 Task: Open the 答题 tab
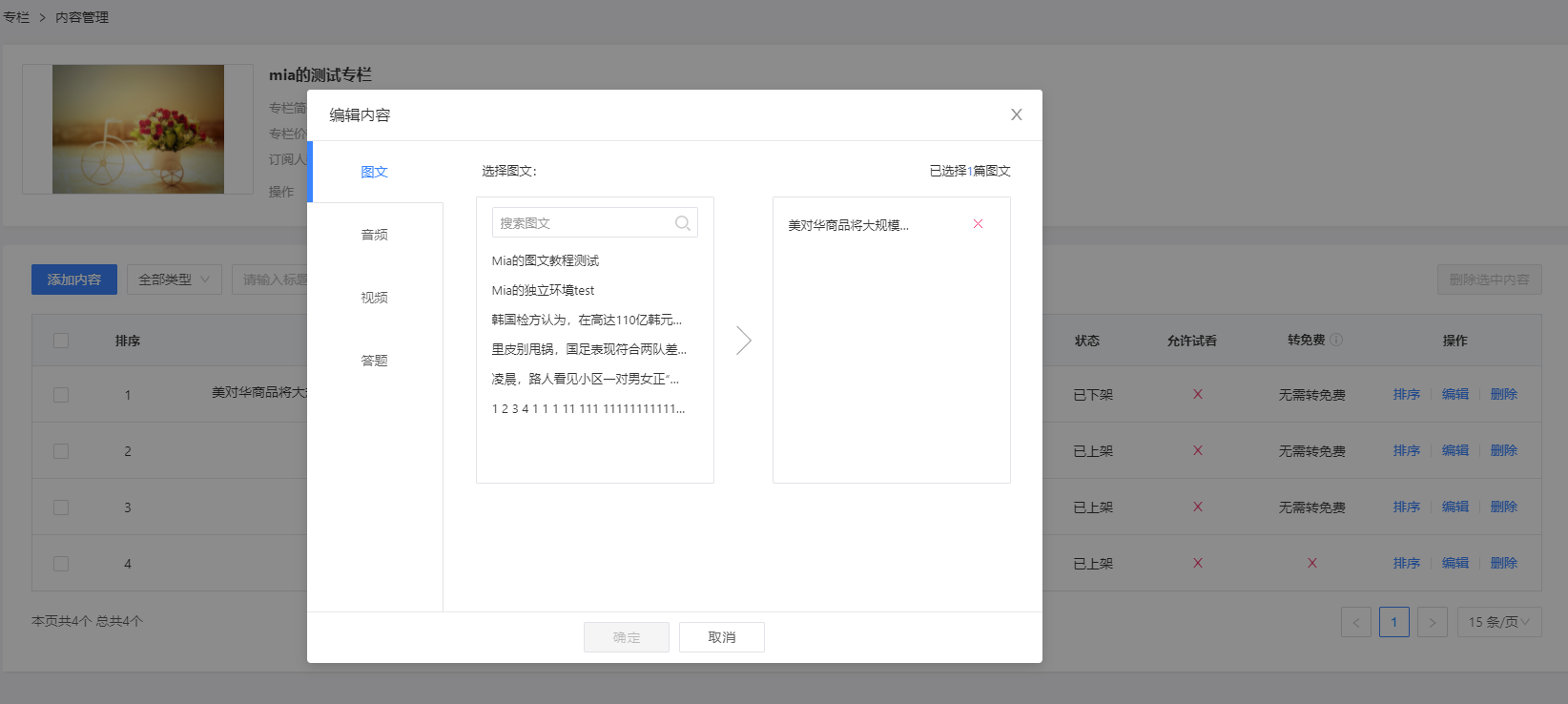(374, 361)
